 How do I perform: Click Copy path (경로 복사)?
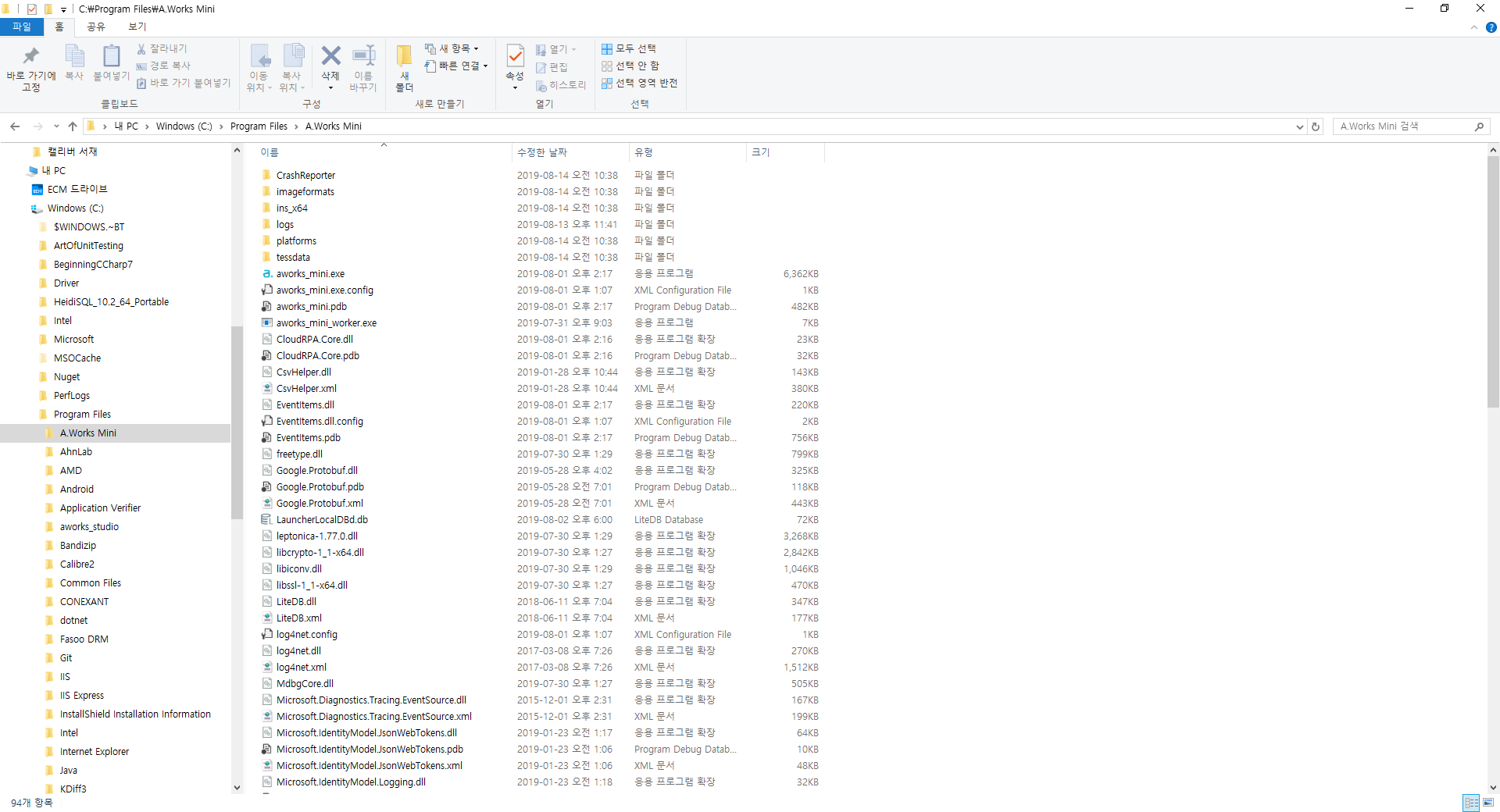coord(164,66)
